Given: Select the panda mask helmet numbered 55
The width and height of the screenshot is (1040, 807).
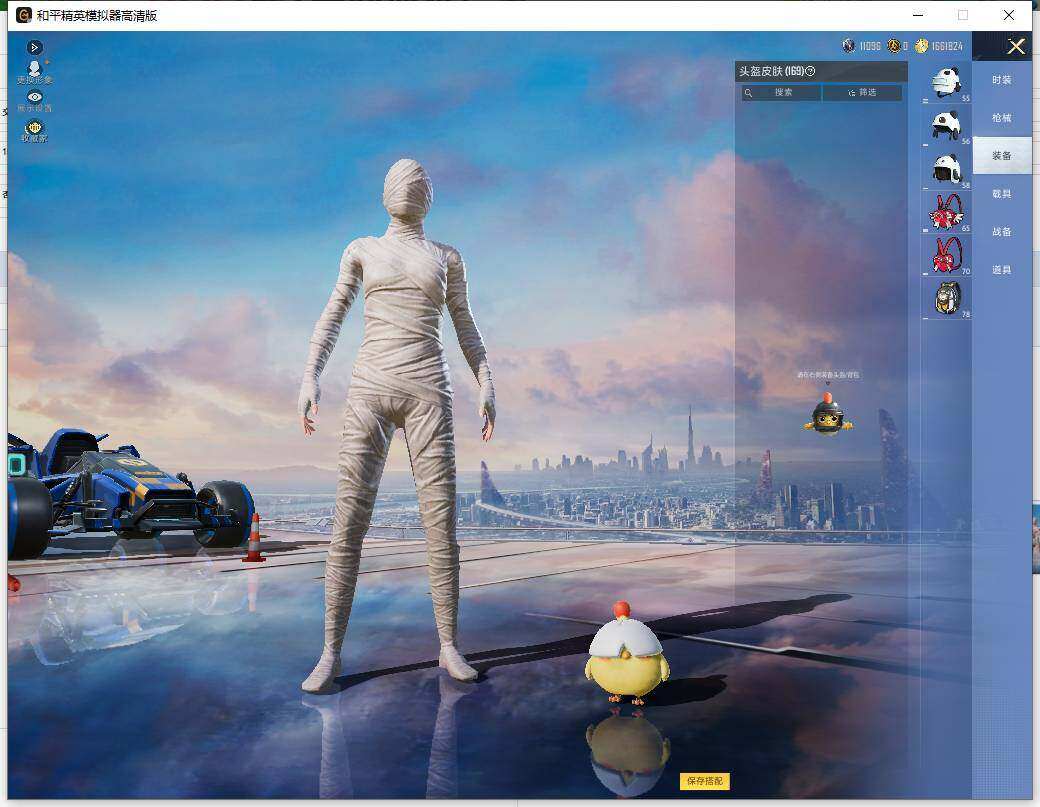Looking at the screenshot, I should click(x=946, y=83).
